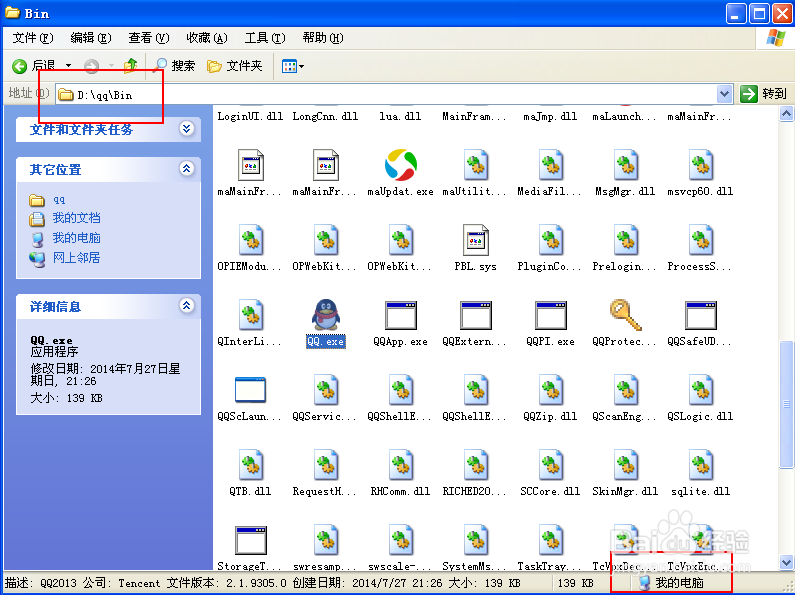Select the QQSafeUD file icon
This screenshot has width=795, height=595.
(x=701, y=315)
